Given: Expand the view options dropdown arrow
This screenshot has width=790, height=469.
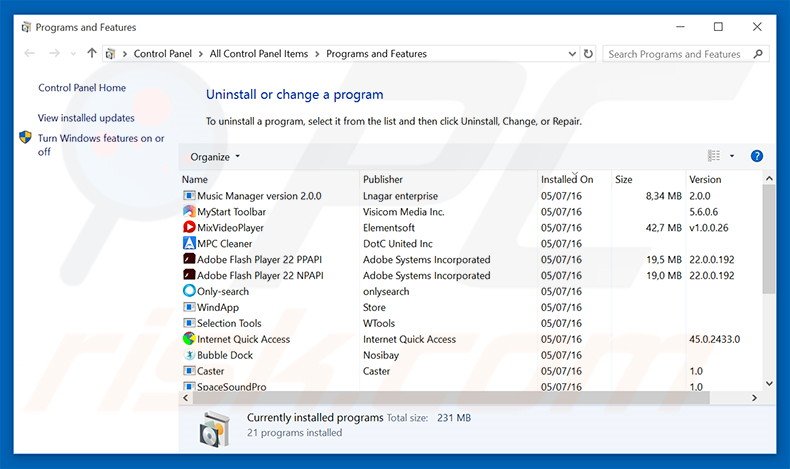Looking at the screenshot, I should [x=732, y=156].
